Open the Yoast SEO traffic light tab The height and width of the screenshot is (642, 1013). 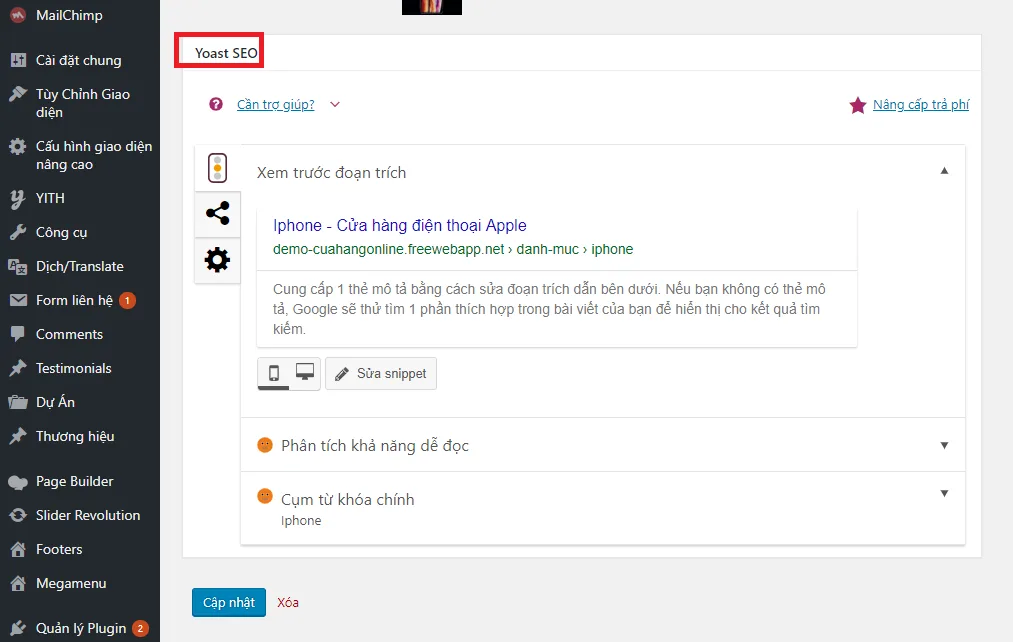pyautogui.click(x=217, y=168)
